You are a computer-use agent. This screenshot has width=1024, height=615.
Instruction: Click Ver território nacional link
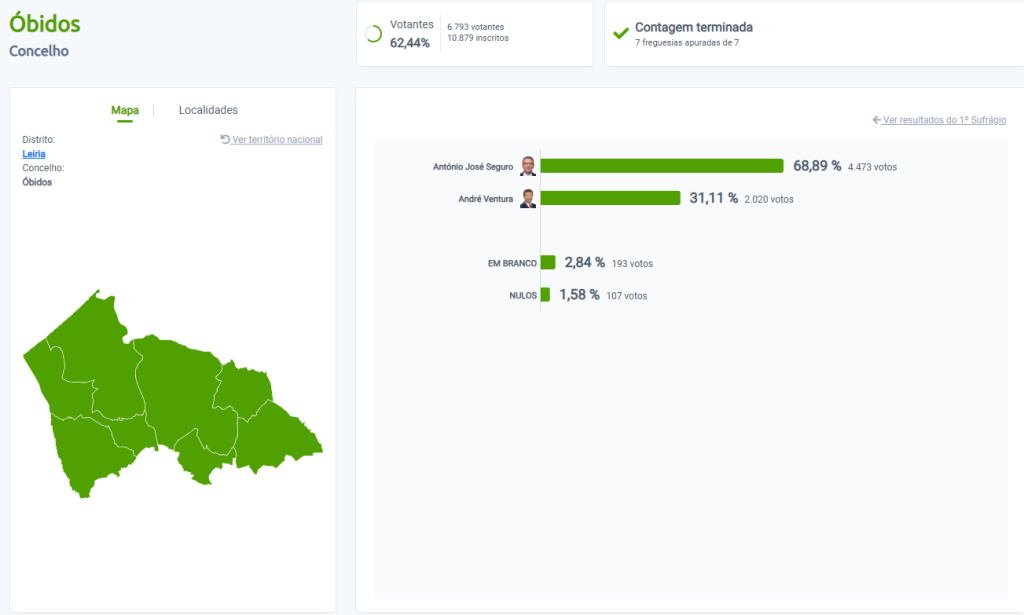pyautogui.click(x=278, y=140)
